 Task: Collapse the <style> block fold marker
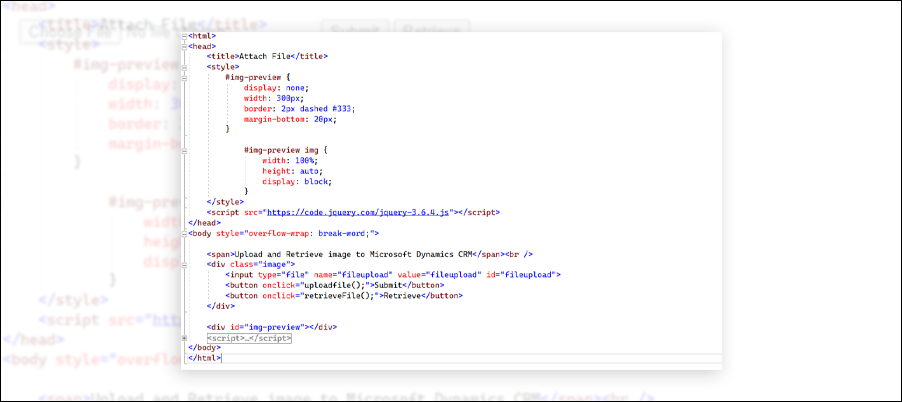[x=185, y=67]
